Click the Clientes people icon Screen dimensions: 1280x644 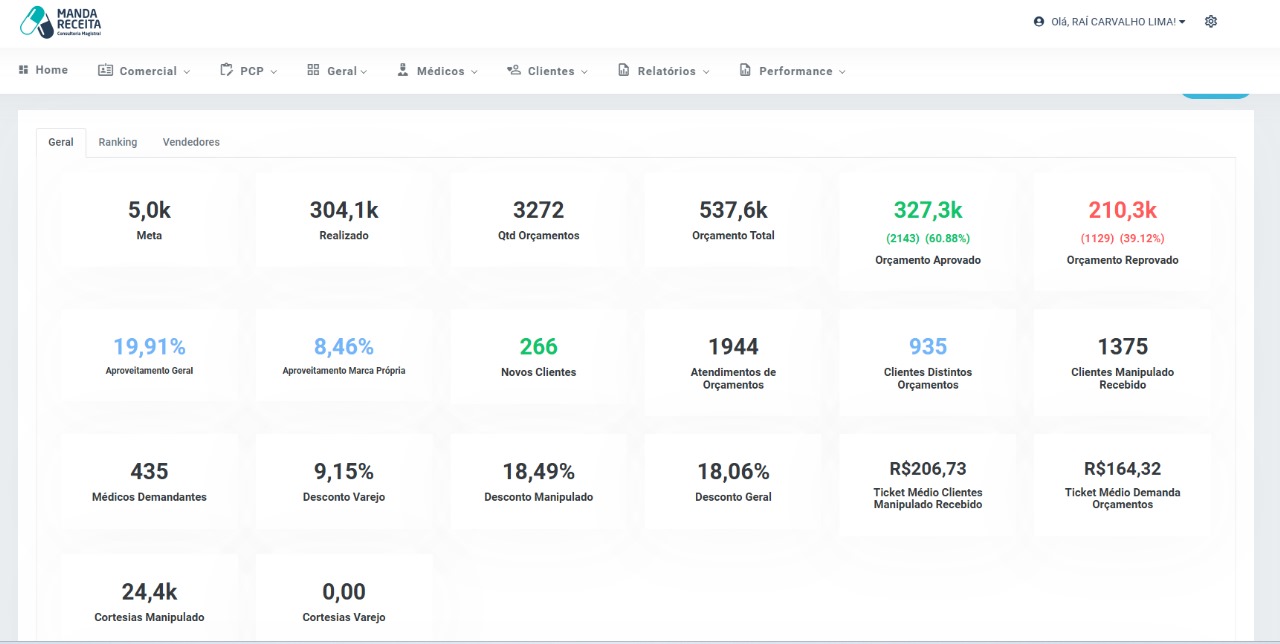pos(514,70)
